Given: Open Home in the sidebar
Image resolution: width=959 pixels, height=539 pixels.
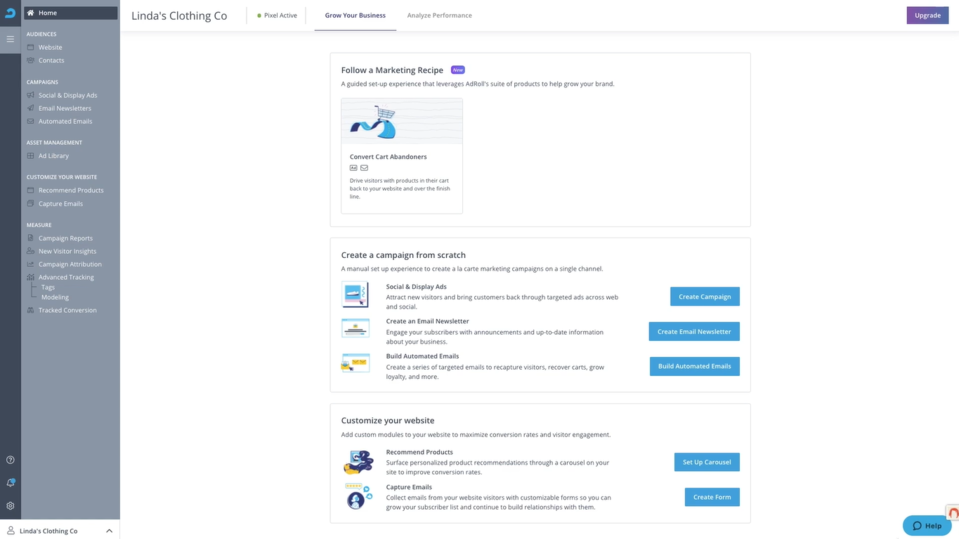Looking at the screenshot, I should pos(70,13).
